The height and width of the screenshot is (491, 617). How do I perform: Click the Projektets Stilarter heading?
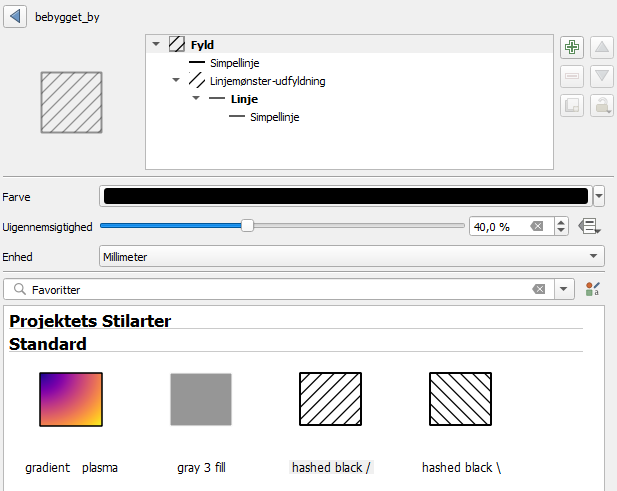pos(90,321)
